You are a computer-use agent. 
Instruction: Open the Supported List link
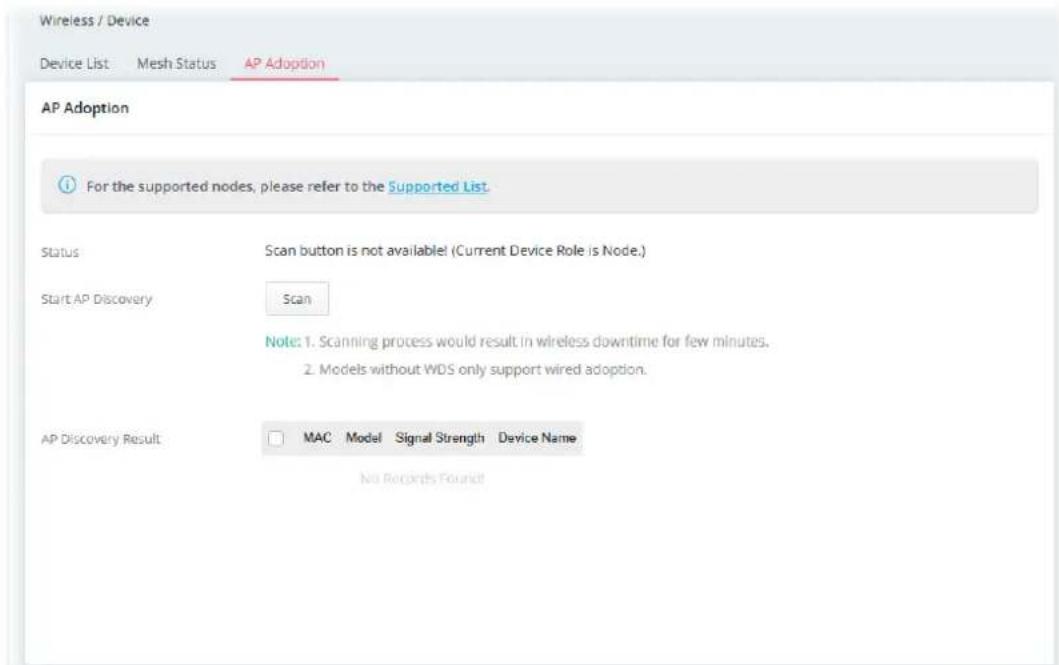click(x=437, y=186)
